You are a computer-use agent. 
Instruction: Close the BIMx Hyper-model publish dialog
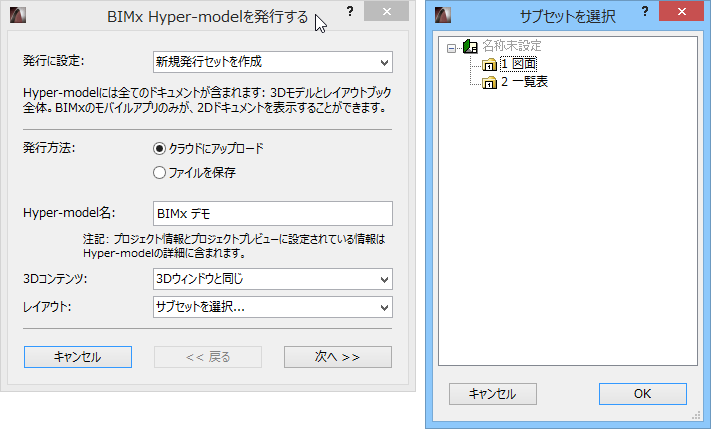pos(386,11)
